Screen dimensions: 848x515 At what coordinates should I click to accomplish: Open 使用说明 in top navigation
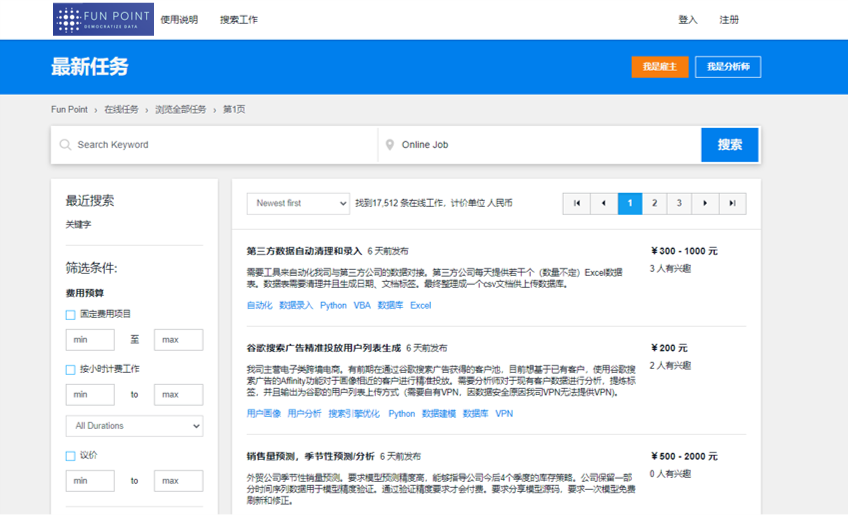point(179,19)
